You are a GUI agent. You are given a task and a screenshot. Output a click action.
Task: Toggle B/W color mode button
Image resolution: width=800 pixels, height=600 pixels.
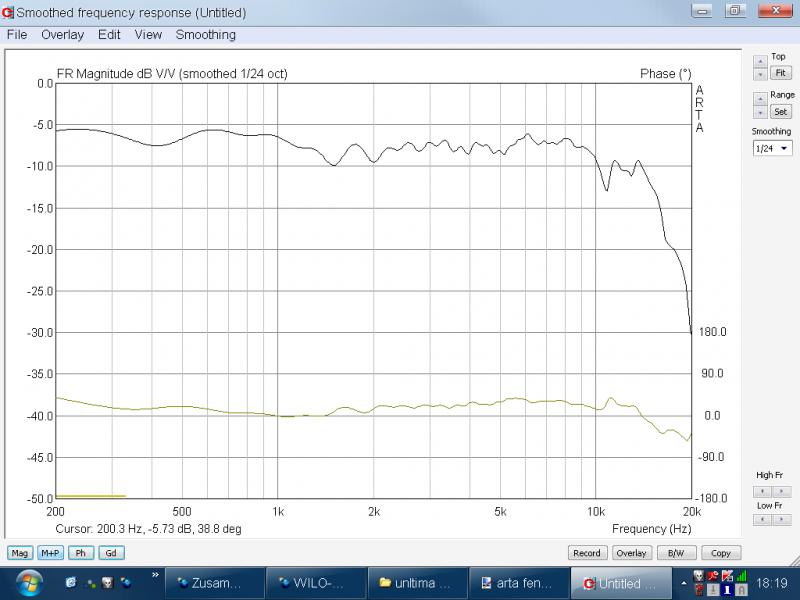676,553
